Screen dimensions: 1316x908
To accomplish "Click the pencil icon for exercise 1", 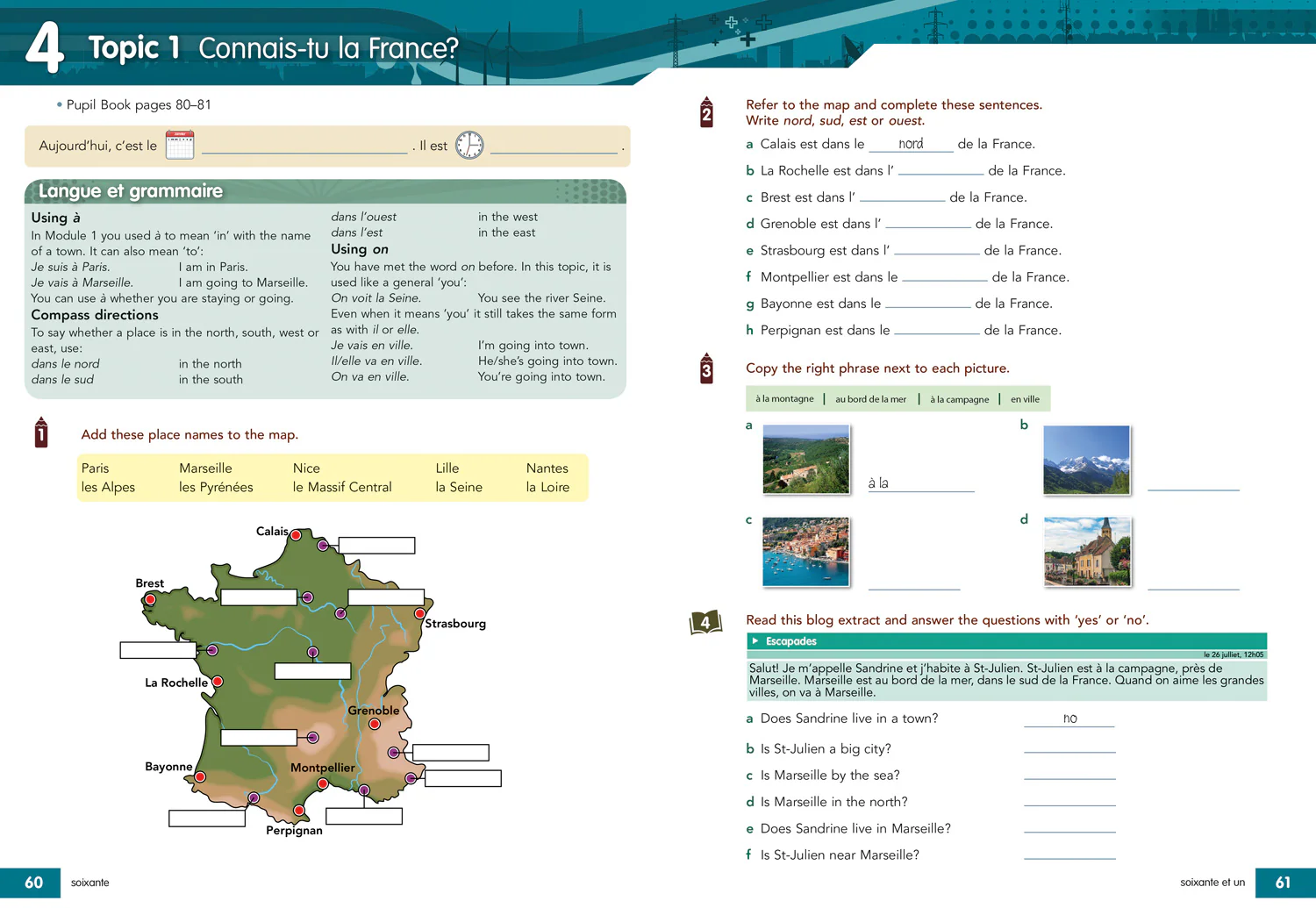I will pos(41,433).
